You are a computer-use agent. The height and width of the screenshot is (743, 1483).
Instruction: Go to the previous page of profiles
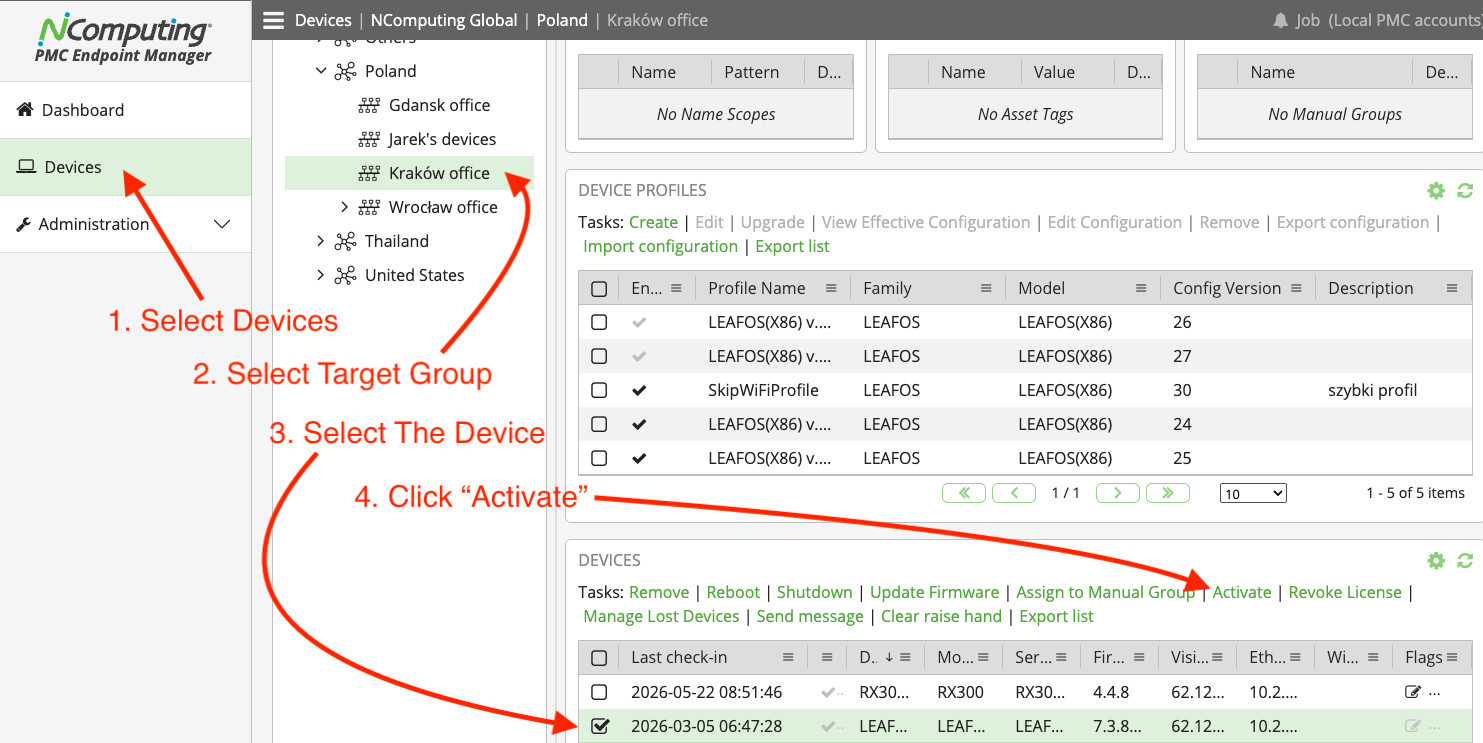tap(1015, 493)
